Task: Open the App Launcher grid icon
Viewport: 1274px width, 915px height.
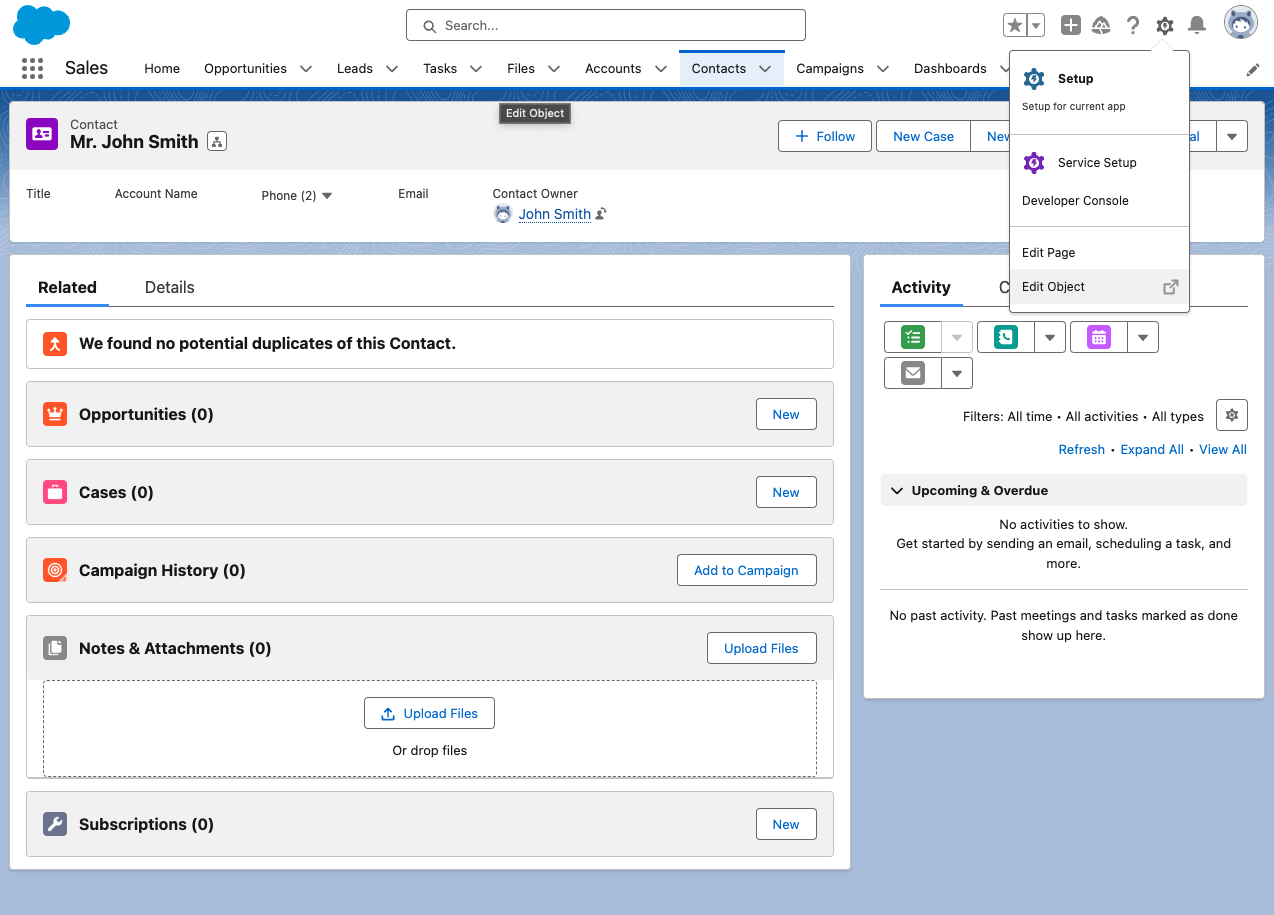Action: 32,68
